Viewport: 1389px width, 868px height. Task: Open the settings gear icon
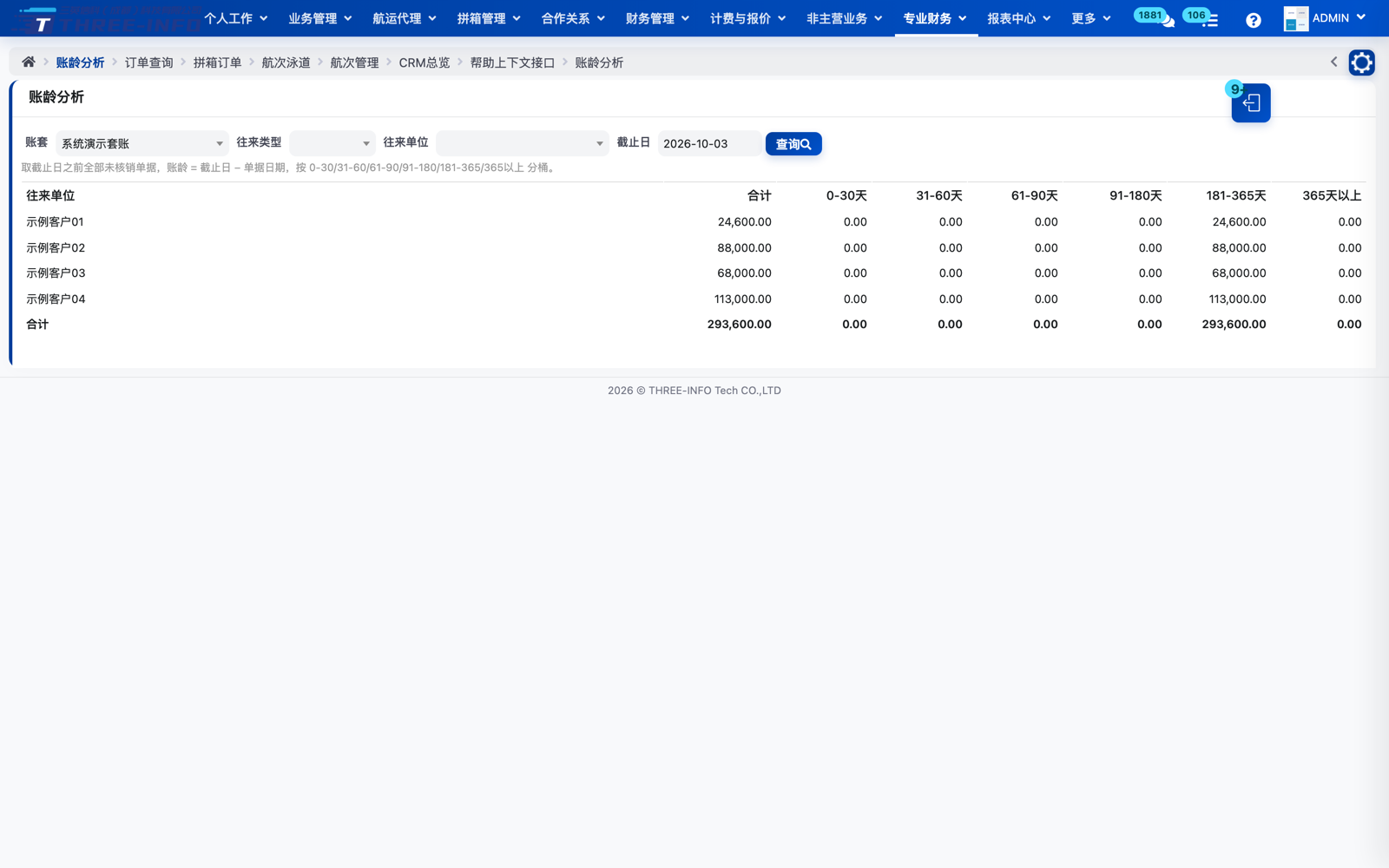[x=1361, y=62]
